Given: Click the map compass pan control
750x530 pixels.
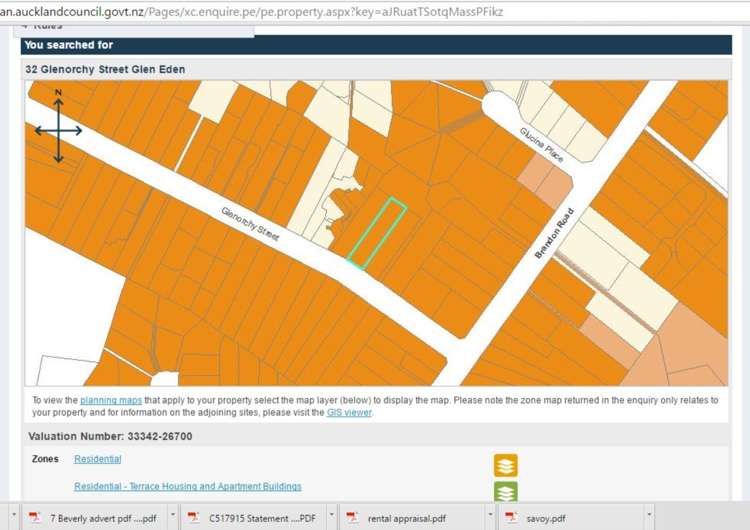Looking at the screenshot, I should pos(58,130).
